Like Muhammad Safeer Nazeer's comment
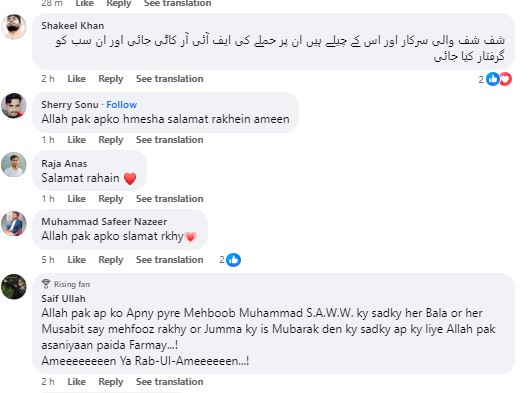This screenshot has width=532, height=393. 76,260
